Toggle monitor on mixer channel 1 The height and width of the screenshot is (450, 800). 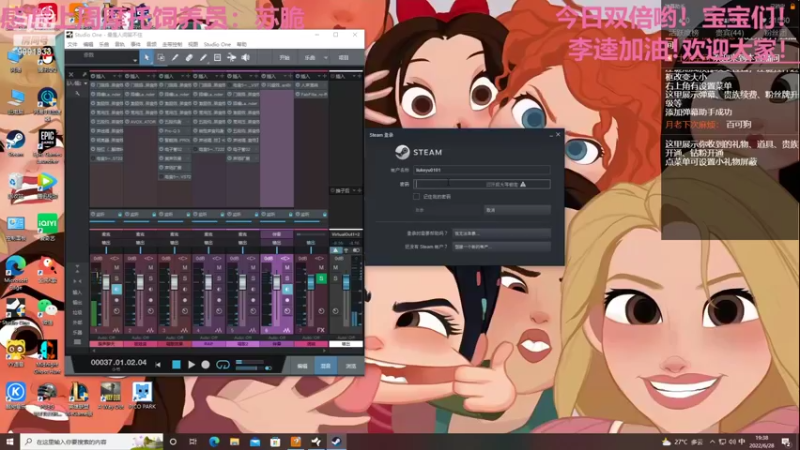tap(116, 289)
